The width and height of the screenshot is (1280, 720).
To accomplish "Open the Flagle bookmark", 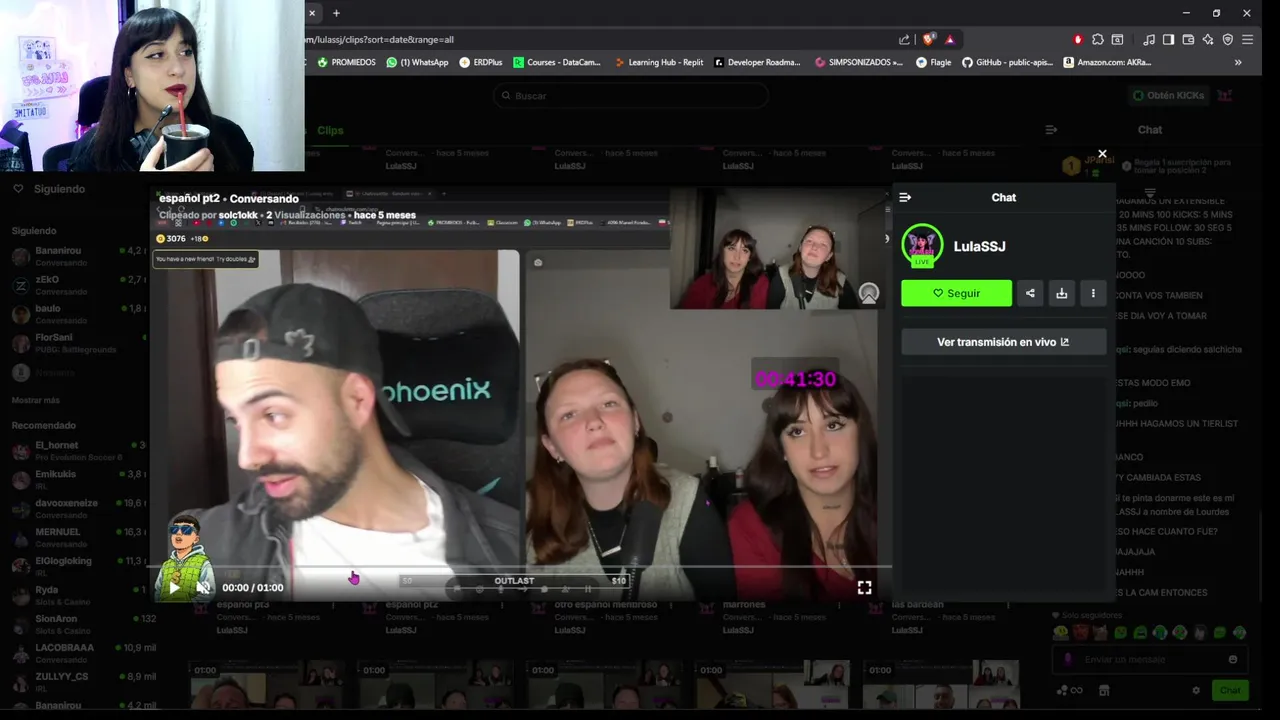I will tap(934, 62).
